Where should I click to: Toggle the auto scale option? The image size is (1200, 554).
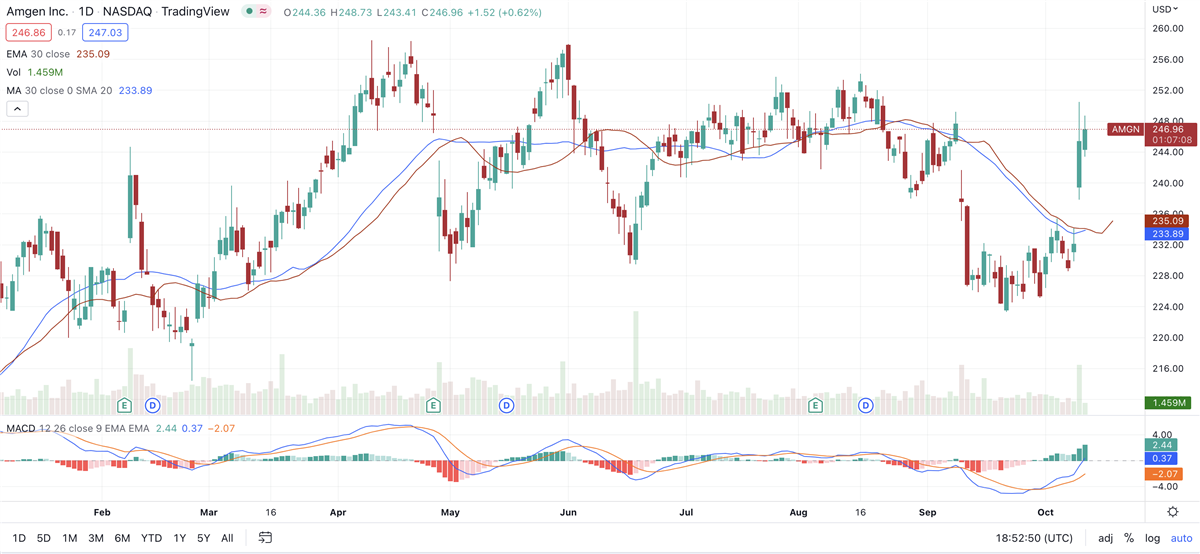[x=1181, y=538]
